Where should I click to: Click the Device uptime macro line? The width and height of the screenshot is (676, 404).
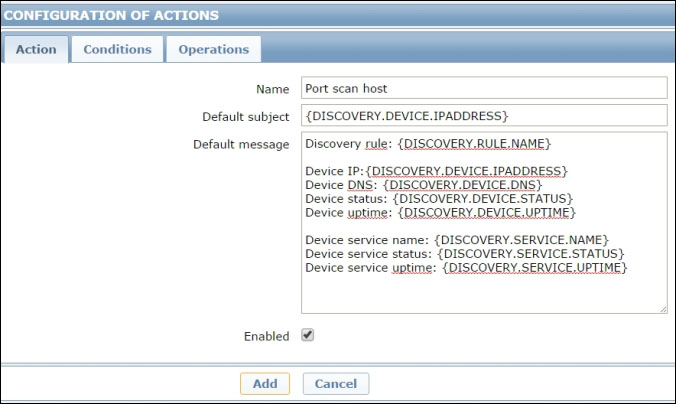click(x=442, y=212)
